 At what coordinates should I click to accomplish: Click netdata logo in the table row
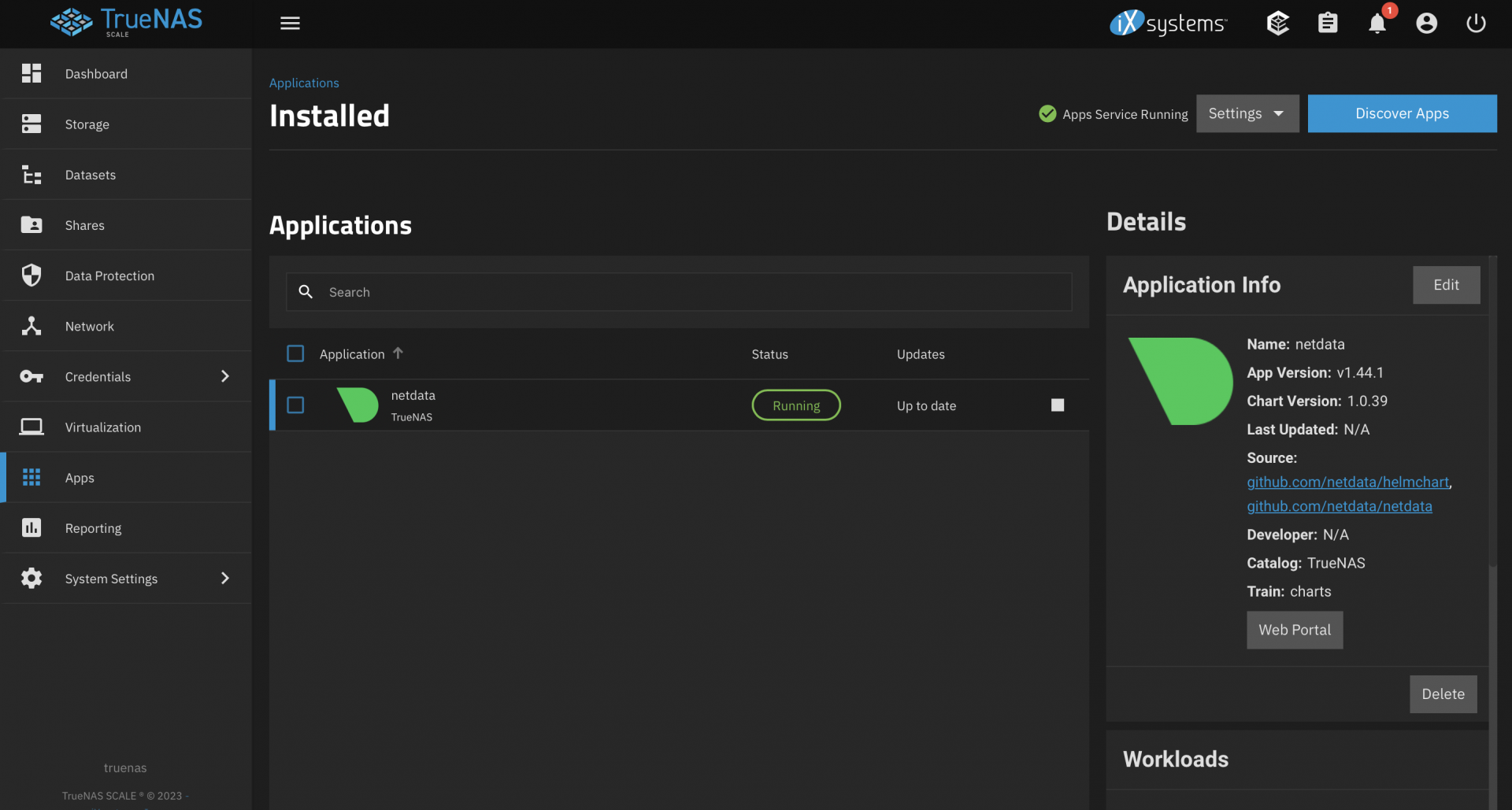(x=358, y=405)
